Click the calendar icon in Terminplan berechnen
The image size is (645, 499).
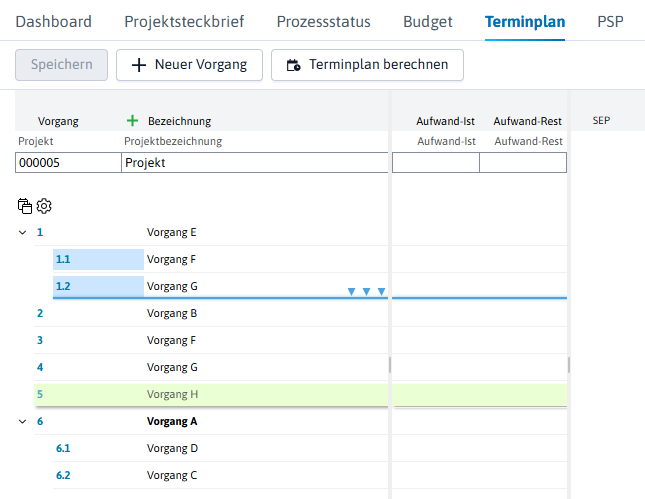[293, 65]
